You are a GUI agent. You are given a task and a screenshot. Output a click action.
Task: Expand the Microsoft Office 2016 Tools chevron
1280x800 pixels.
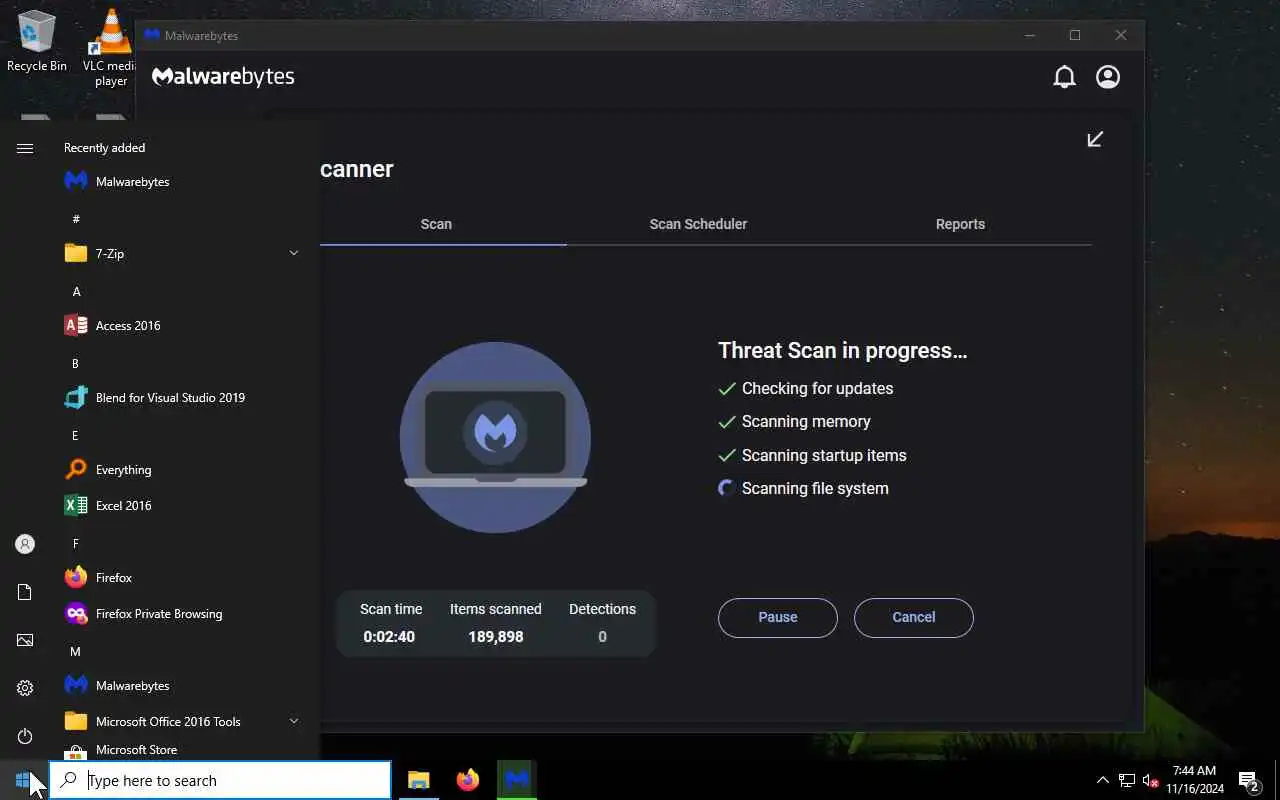click(x=294, y=721)
